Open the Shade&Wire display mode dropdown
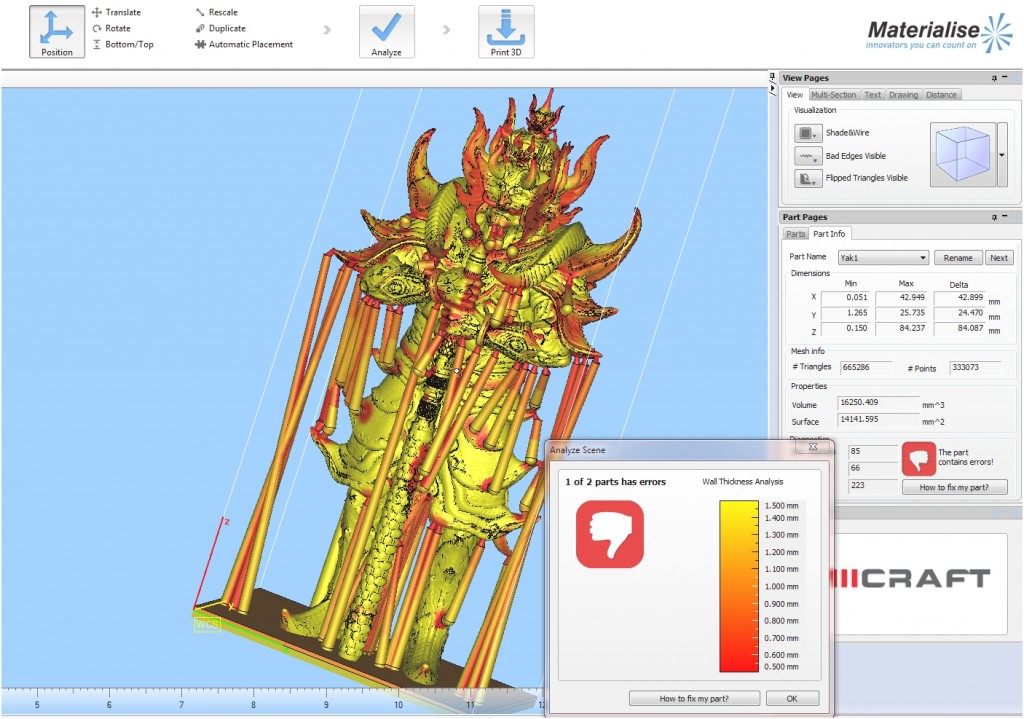 tap(808, 133)
